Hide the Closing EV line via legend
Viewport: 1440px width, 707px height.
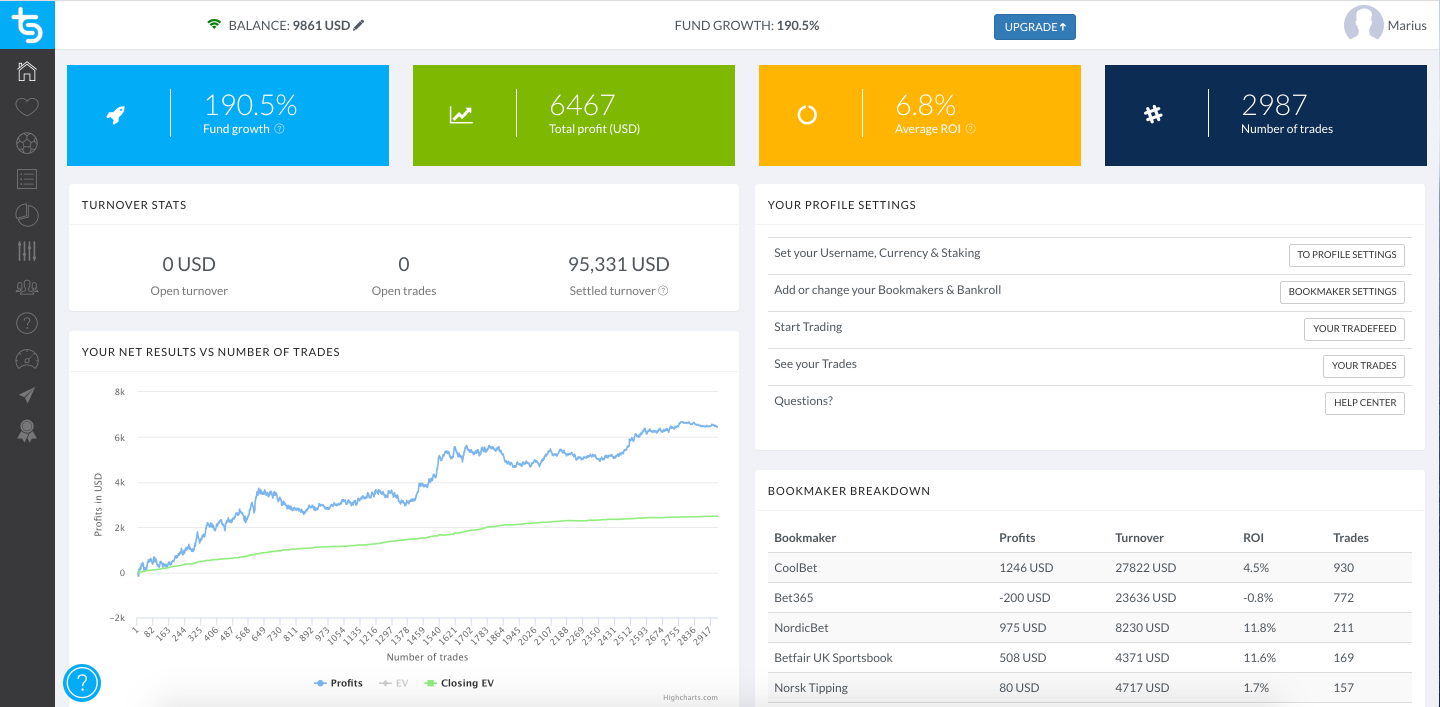click(459, 682)
